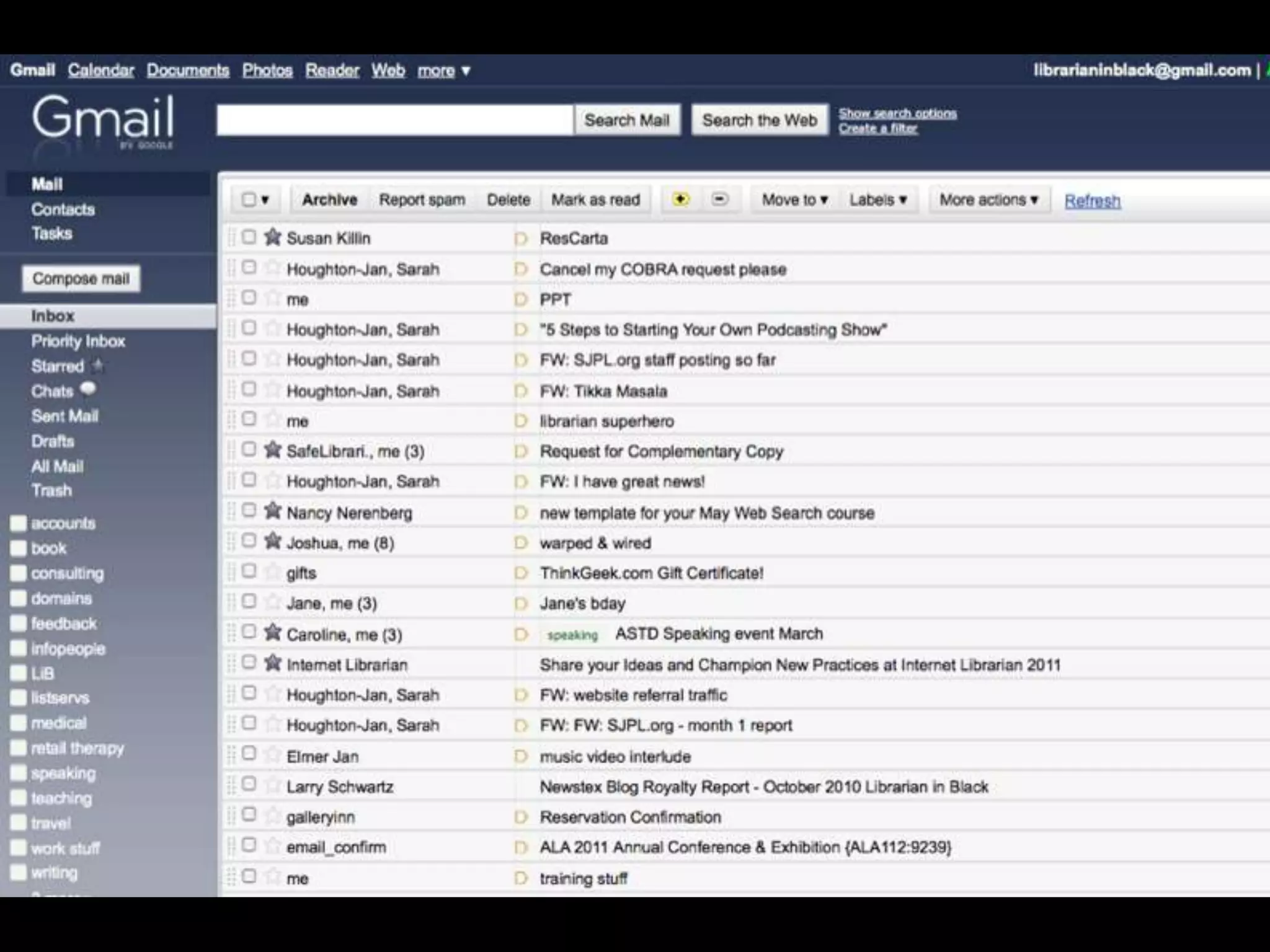Open the More actions dropdown
This screenshot has width=1270, height=952.
[988, 200]
